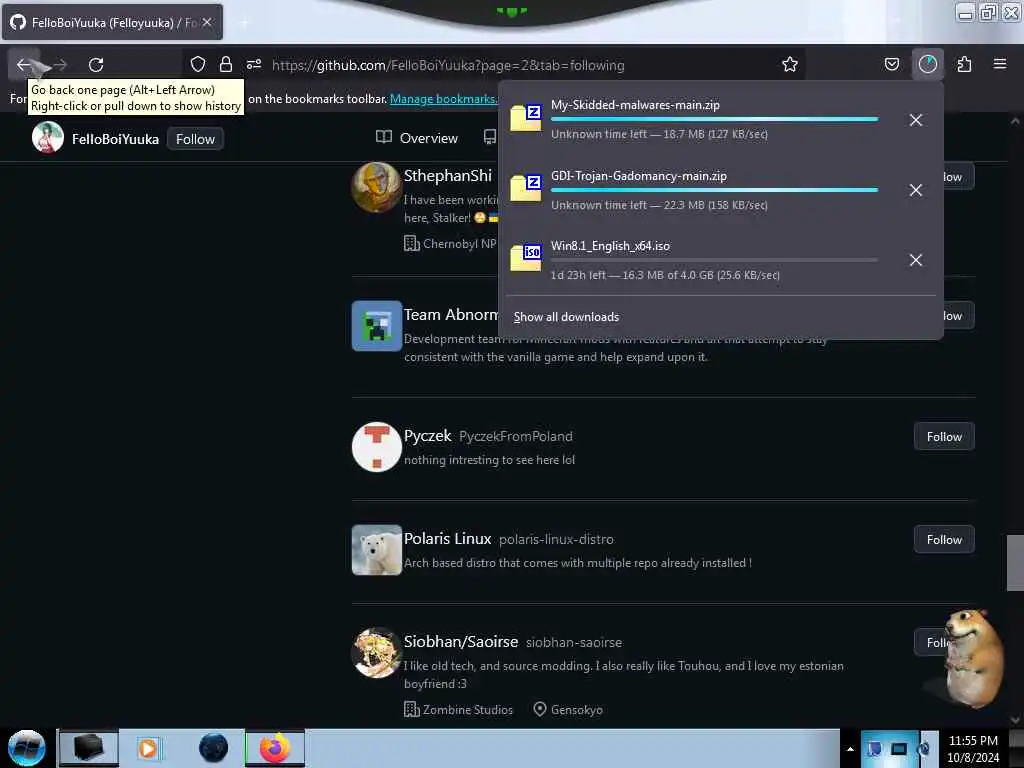Open the Windows Start orb

click(x=26, y=748)
